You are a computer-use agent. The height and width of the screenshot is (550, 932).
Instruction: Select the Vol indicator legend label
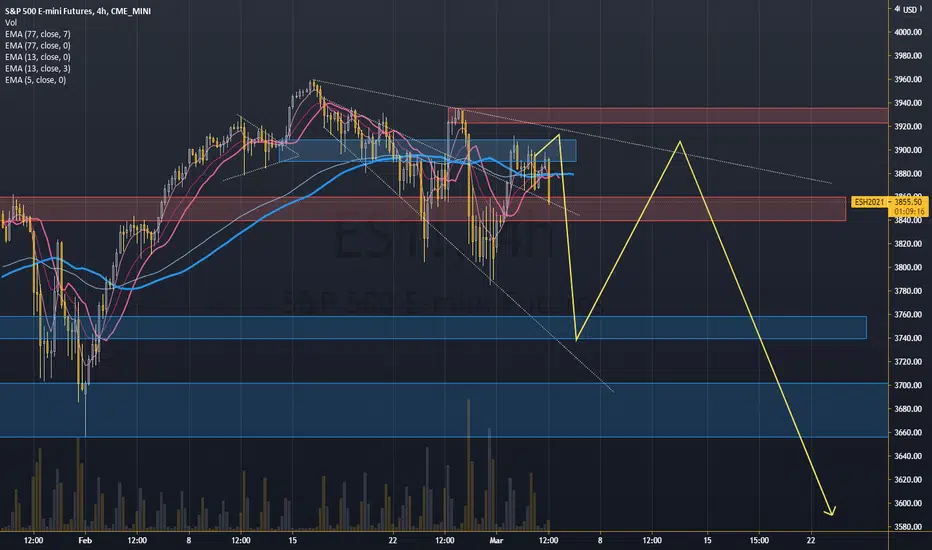pos(11,23)
